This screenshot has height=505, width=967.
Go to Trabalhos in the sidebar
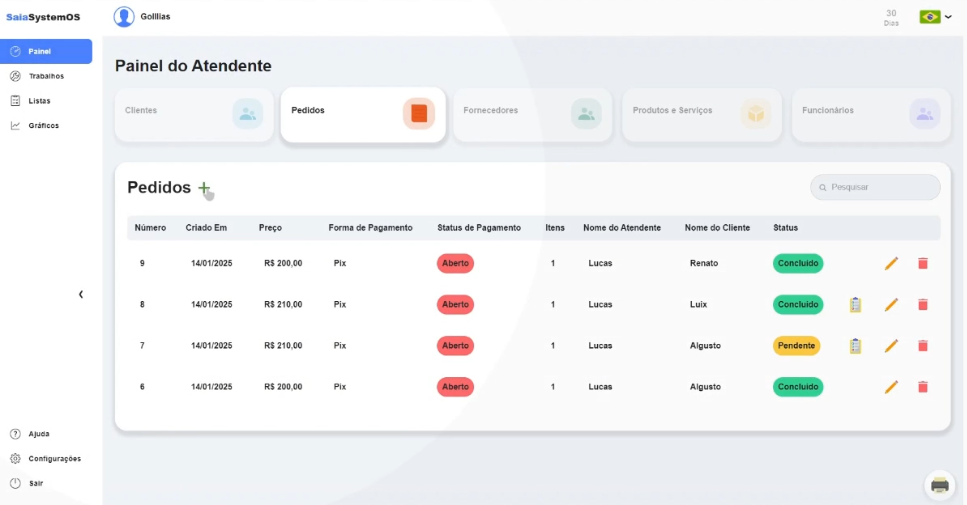click(x=46, y=76)
